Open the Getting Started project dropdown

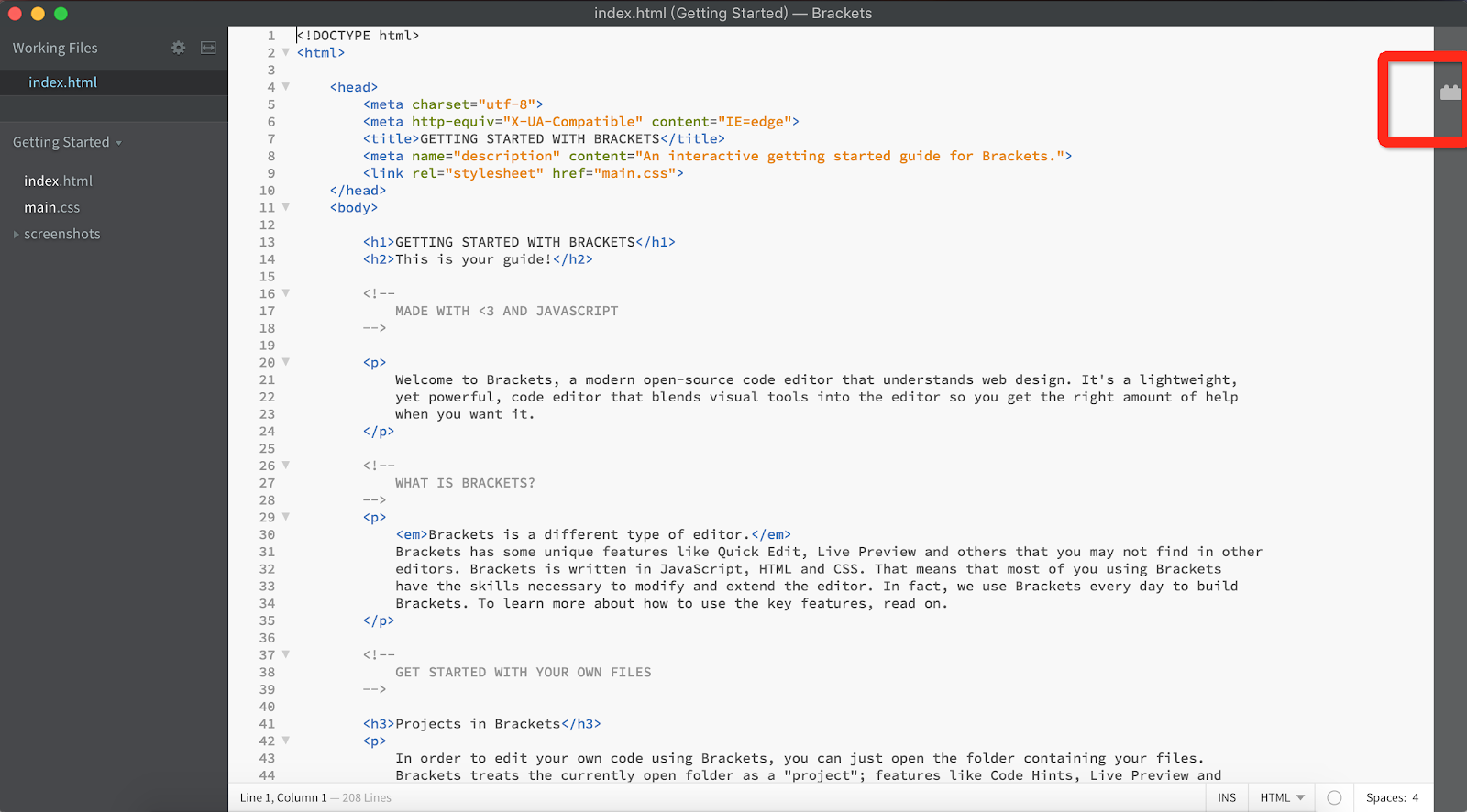click(67, 142)
